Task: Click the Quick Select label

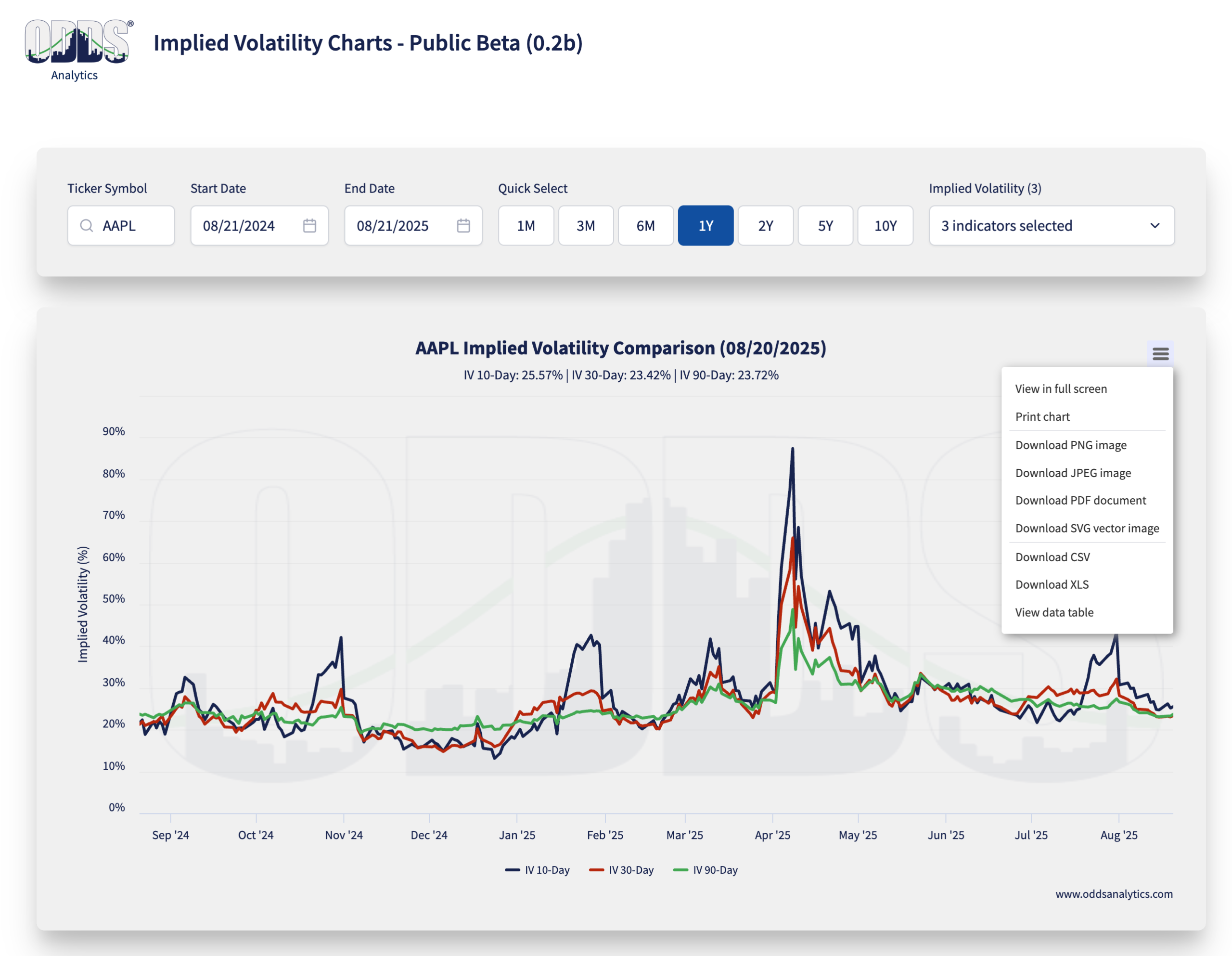Action: (x=533, y=189)
